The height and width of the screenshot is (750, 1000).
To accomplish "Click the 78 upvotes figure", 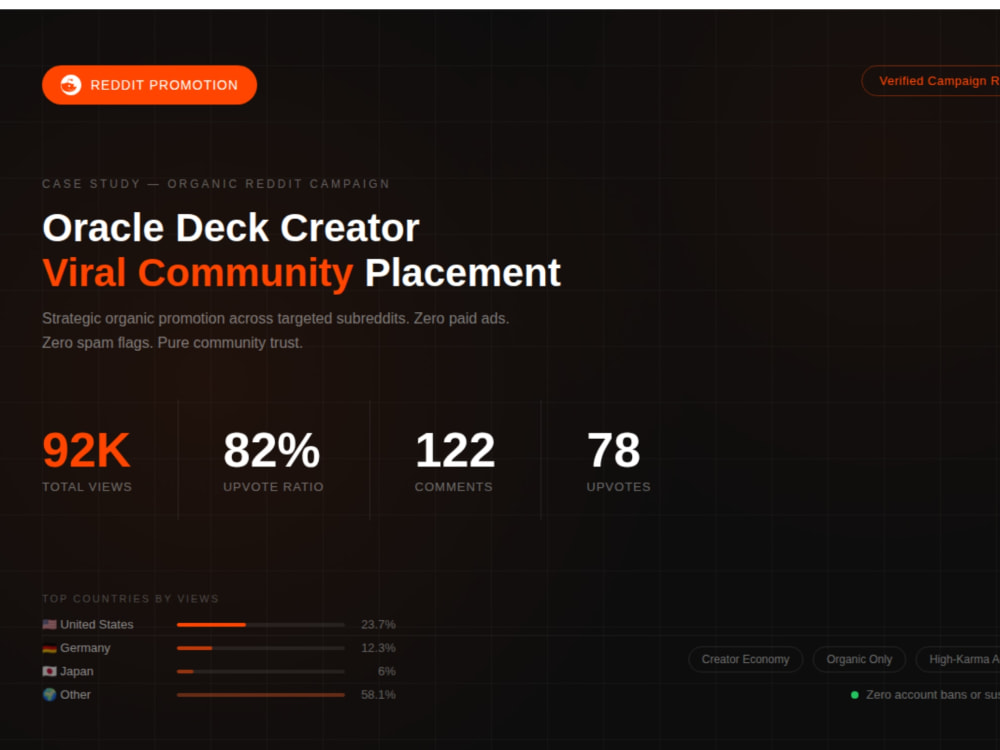I will pos(614,450).
